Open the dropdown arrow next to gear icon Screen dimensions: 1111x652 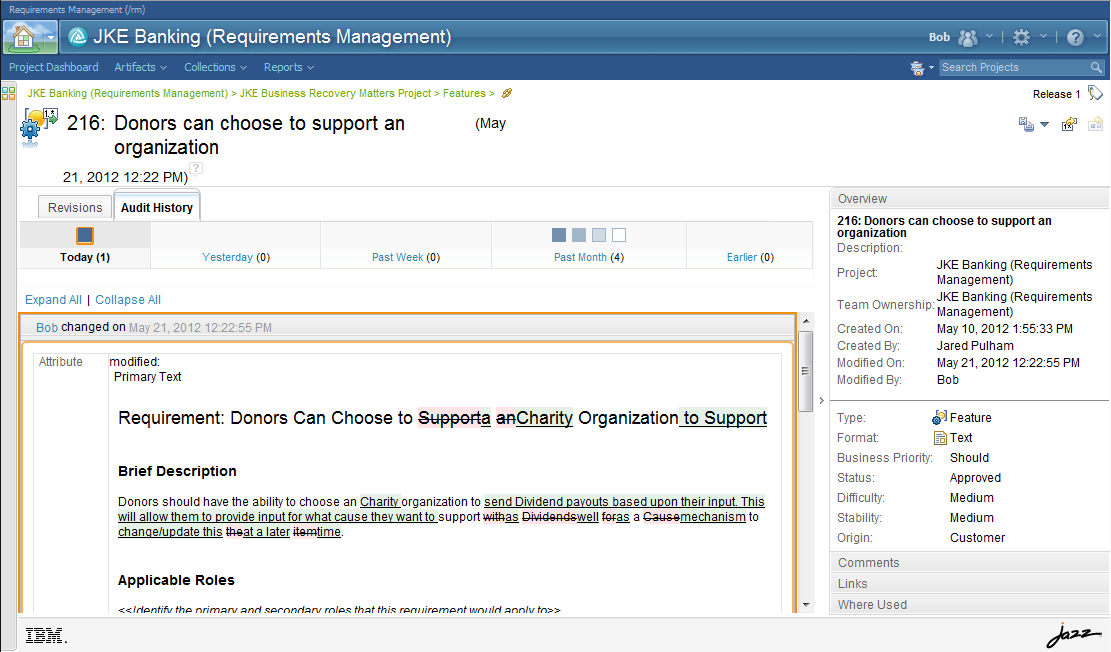pyautogui.click(x=1043, y=36)
